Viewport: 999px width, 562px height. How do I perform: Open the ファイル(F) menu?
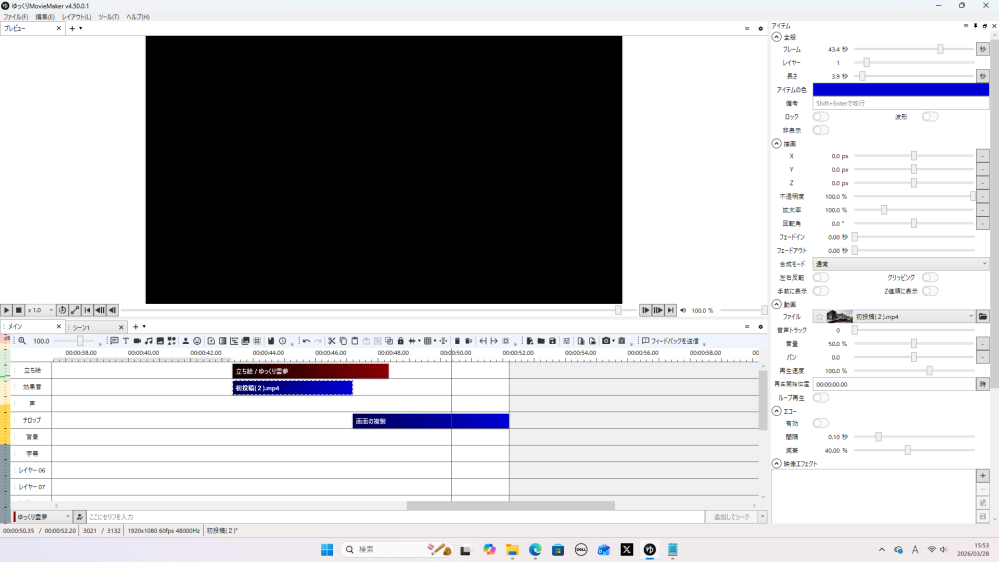click(x=15, y=17)
